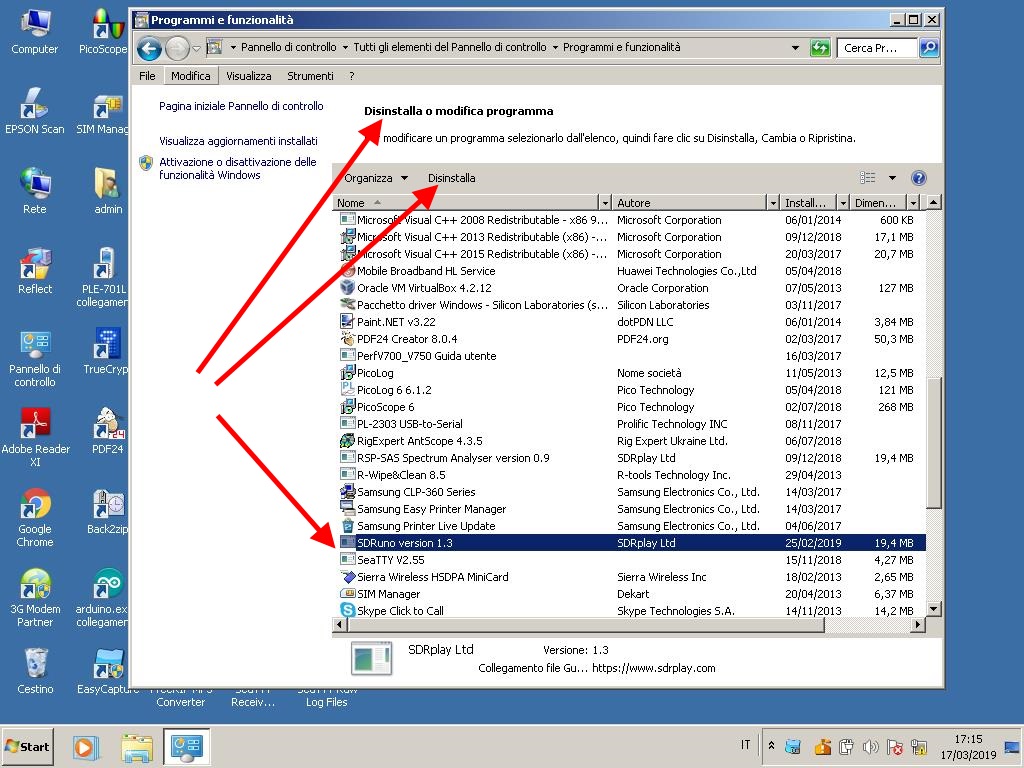Click the refresh button beside the address bar
1024x768 pixels.
pos(820,48)
